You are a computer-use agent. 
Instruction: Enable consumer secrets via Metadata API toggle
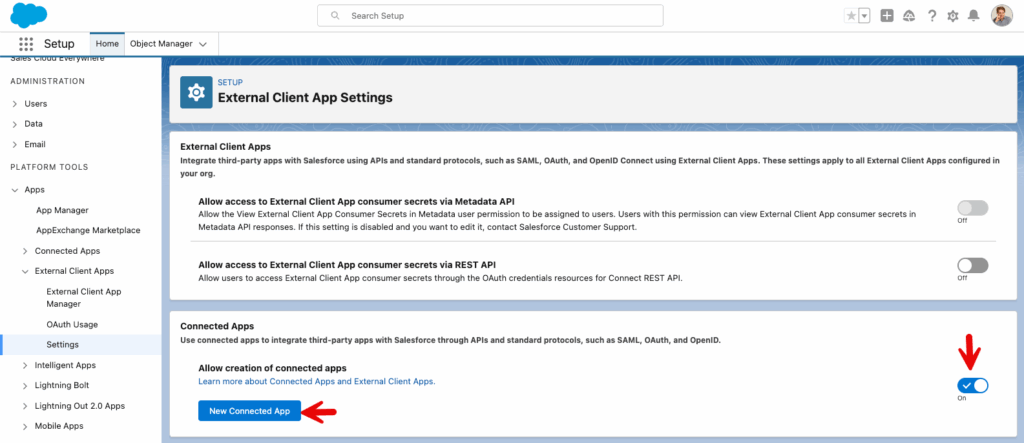click(x=972, y=208)
